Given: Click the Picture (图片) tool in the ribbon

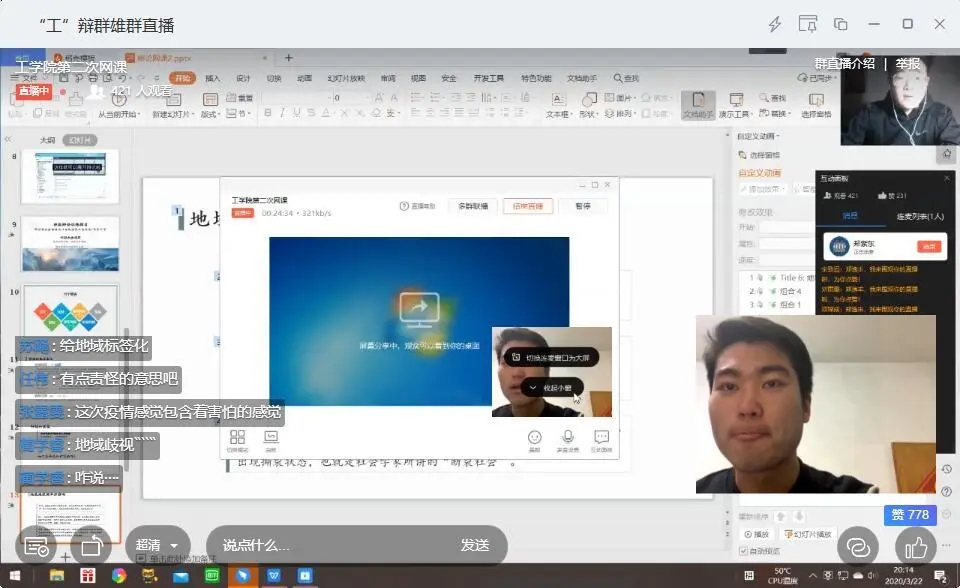Looking at the screenshot, I should 620,97.
